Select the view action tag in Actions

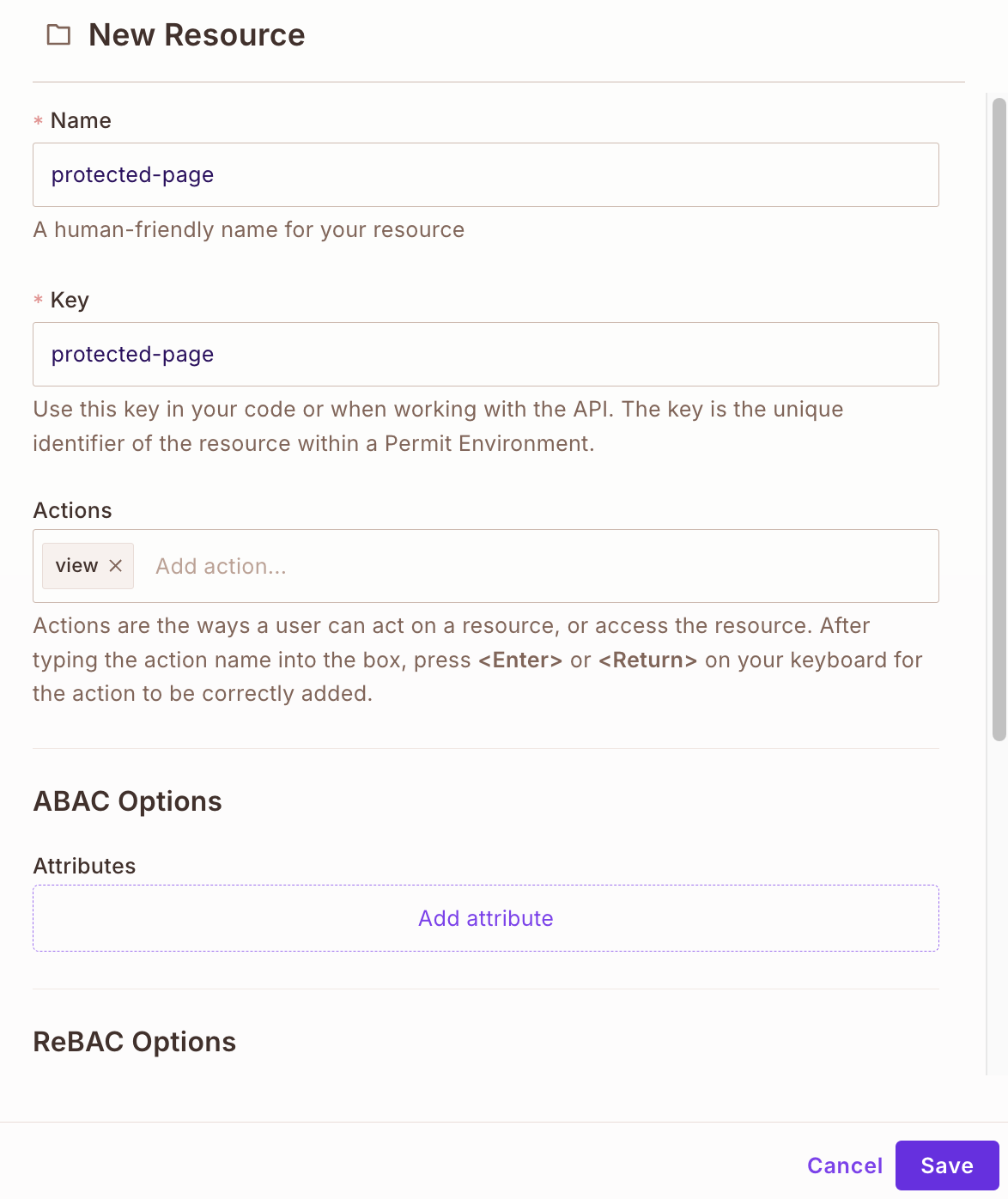[76, 565]
